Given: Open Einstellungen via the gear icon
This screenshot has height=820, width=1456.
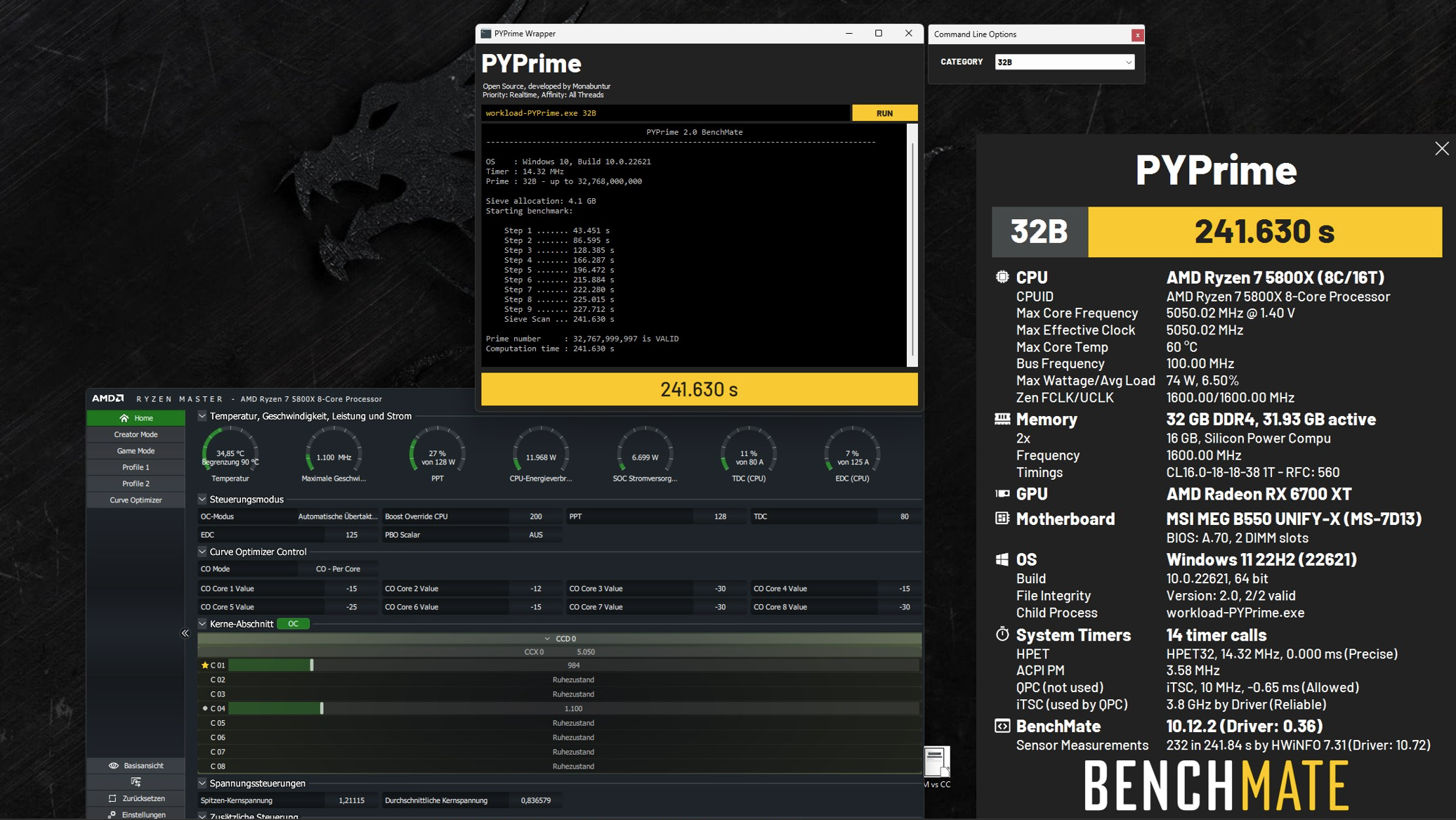Looking at the screenshot, I should pos(112,814).
